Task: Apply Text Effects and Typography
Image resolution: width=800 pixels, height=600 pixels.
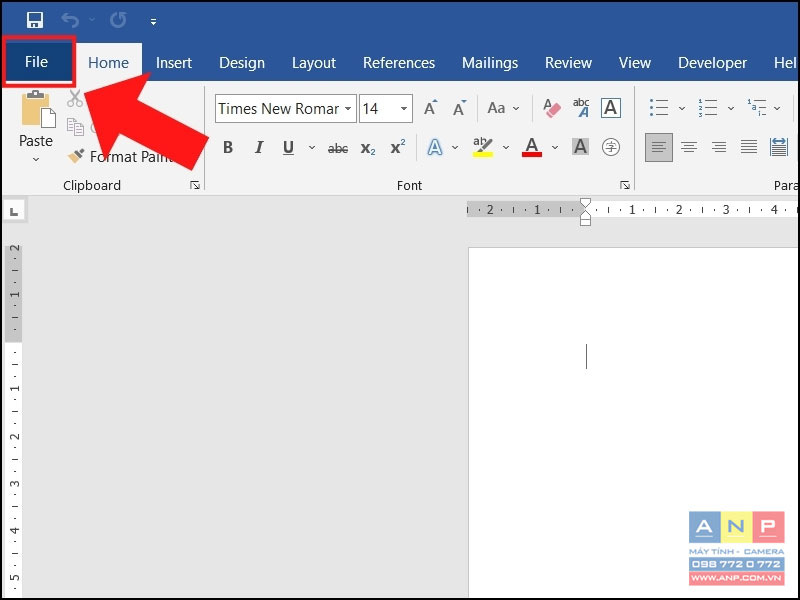Action: pyautogui.click(x=435, y=147)
